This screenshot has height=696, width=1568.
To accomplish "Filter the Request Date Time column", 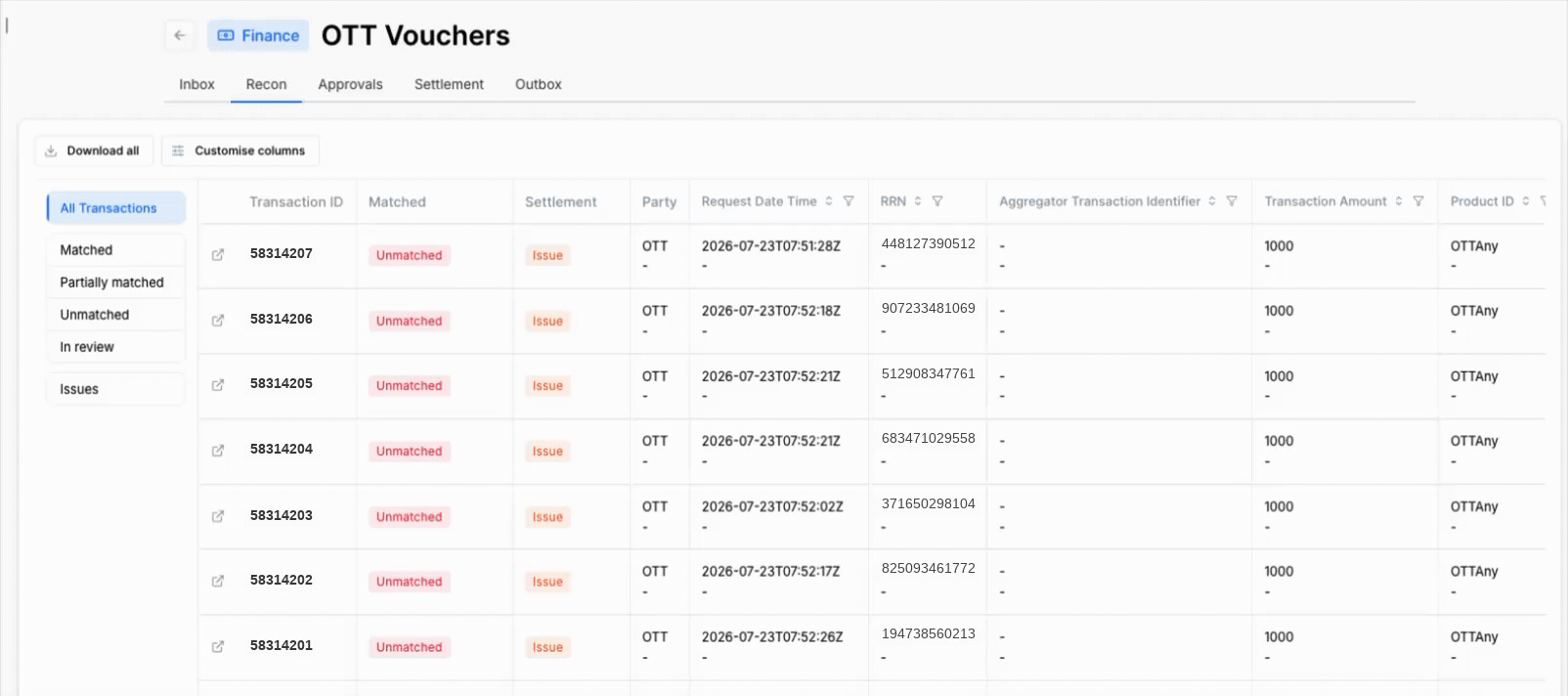I will 849,201.
